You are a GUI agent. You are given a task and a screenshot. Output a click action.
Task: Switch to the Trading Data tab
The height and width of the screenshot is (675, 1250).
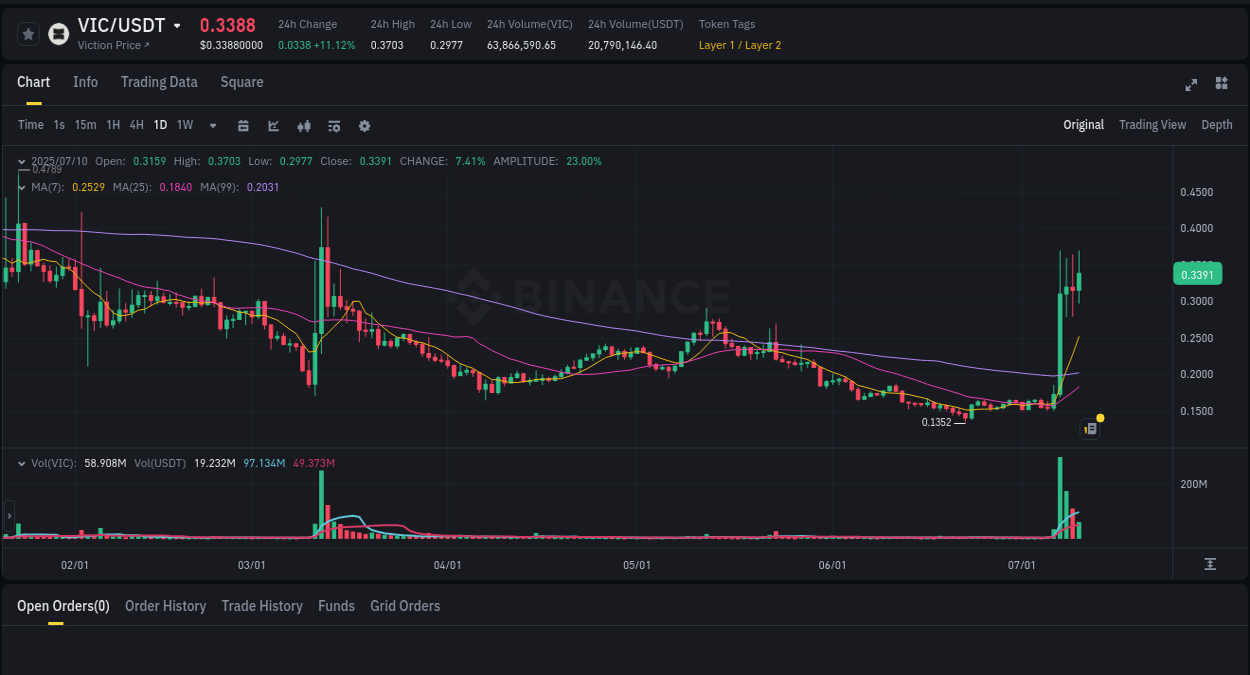[159, 82]
